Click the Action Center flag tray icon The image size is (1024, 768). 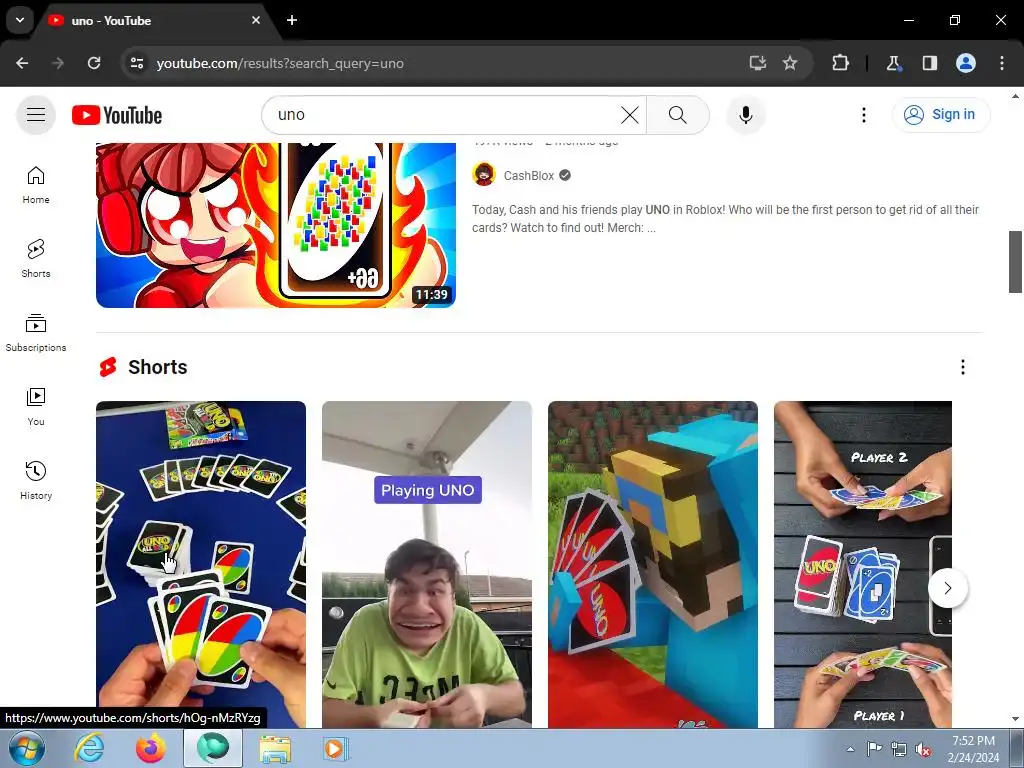874,749
